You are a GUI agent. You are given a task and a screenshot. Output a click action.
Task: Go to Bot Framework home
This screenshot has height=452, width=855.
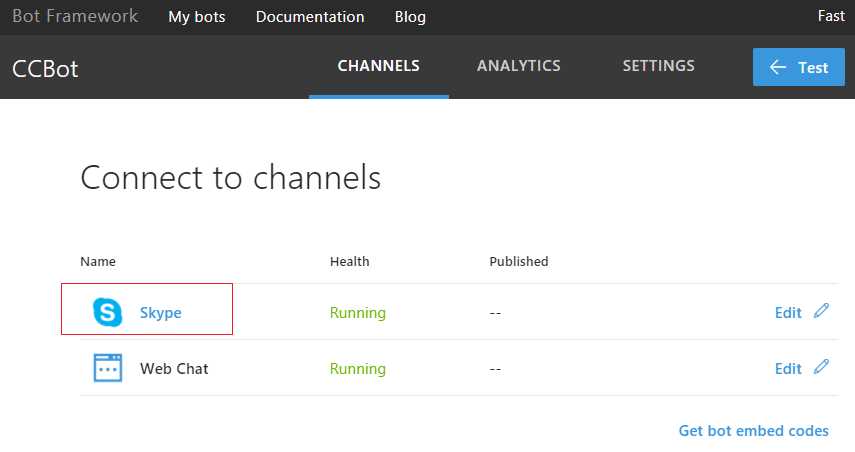(x=75, y=16)
